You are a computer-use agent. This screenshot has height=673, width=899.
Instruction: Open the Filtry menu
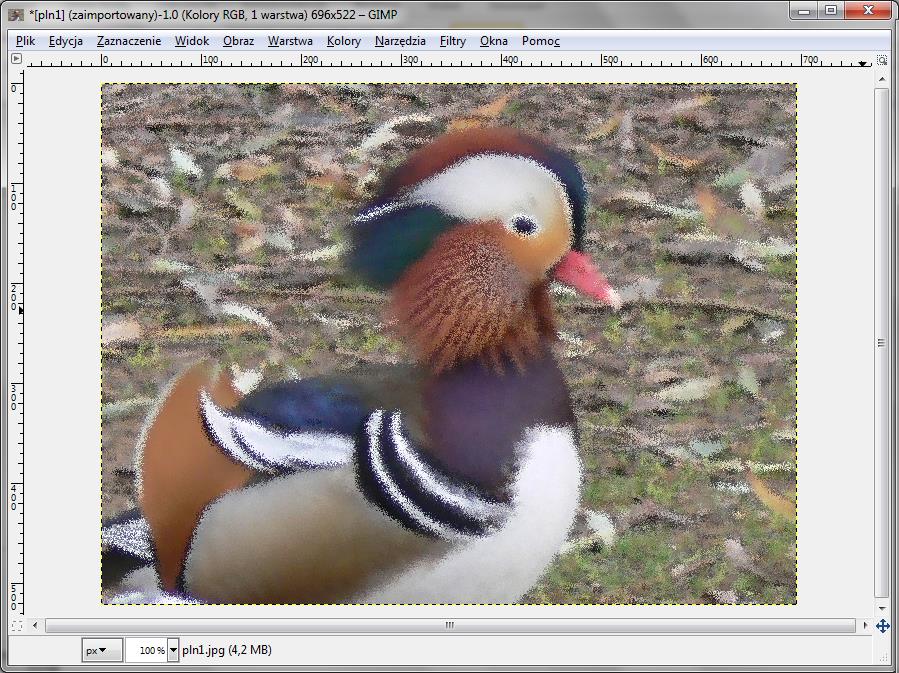click(x=453, y=41)
